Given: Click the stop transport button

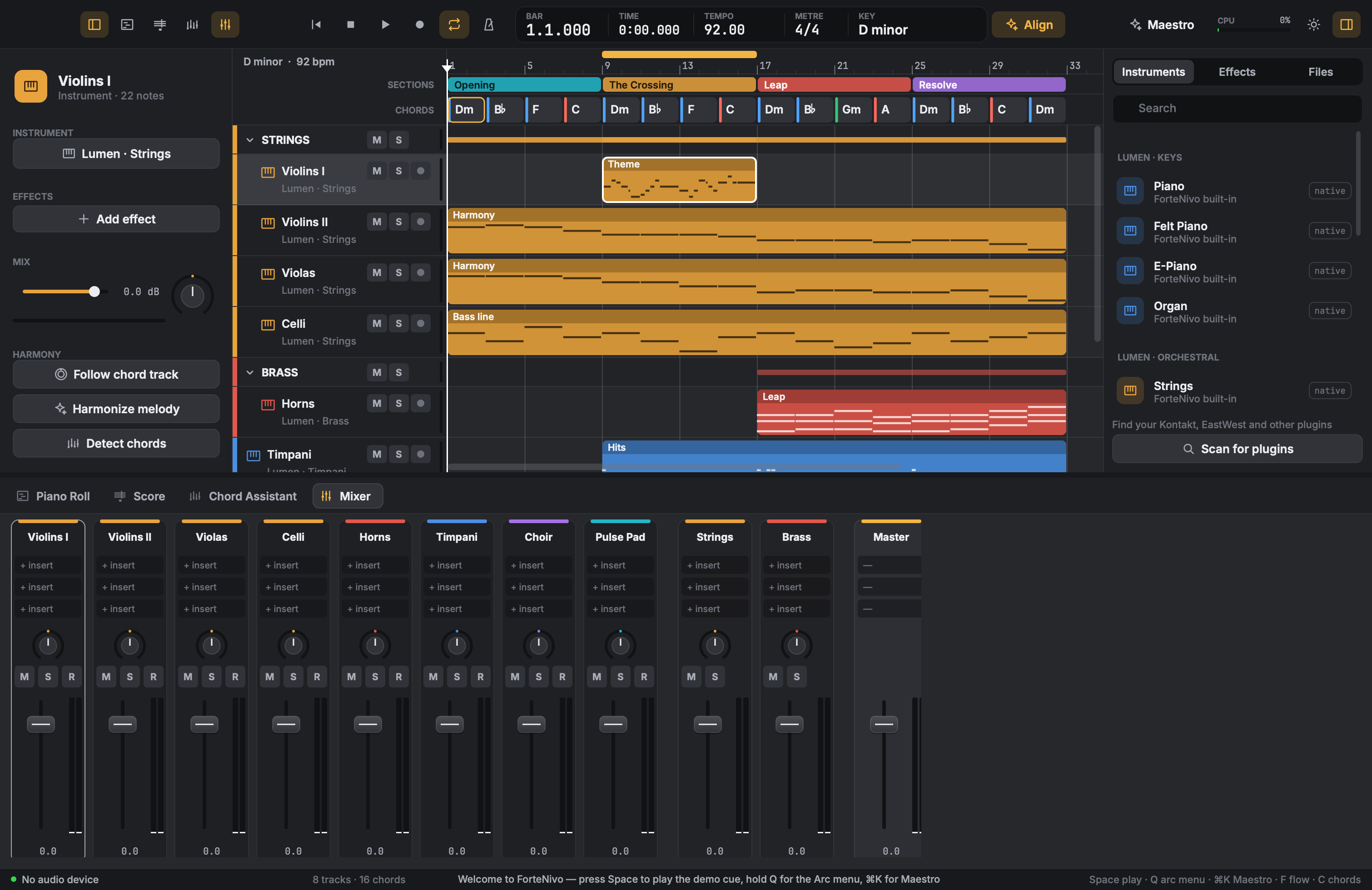Looking at the screenshot, I should click(x=350, y=24).
